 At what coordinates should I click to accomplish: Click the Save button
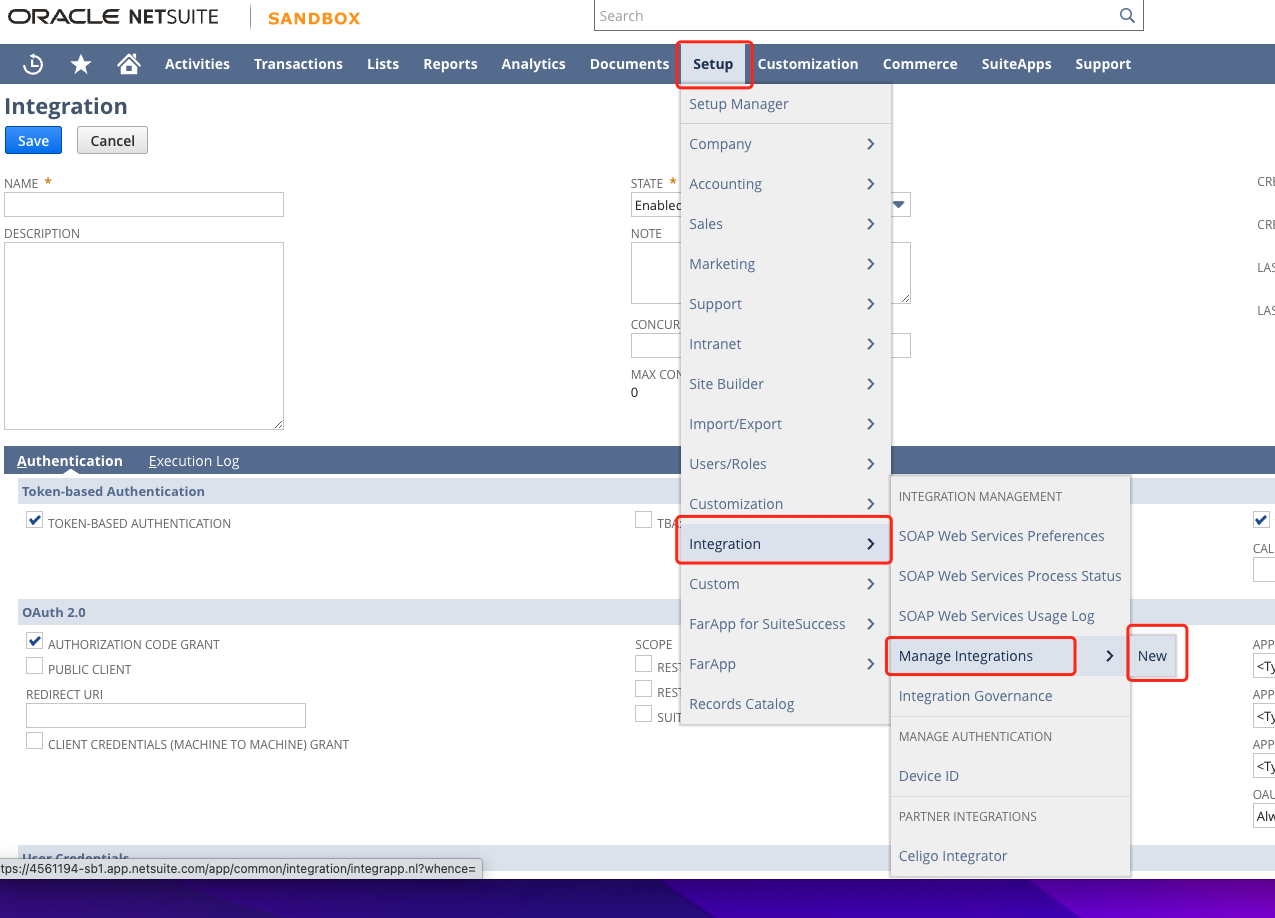(33, 140)
